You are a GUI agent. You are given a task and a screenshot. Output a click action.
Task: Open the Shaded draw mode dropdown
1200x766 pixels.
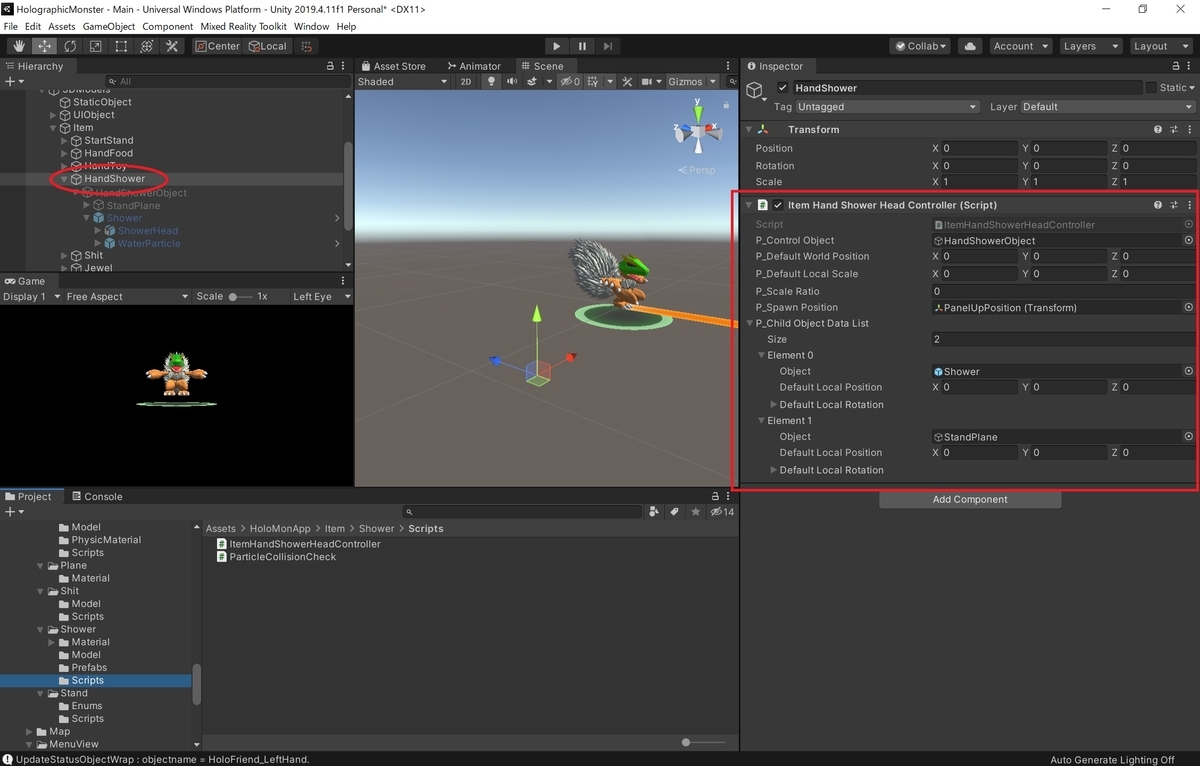[x=402, y=82]
